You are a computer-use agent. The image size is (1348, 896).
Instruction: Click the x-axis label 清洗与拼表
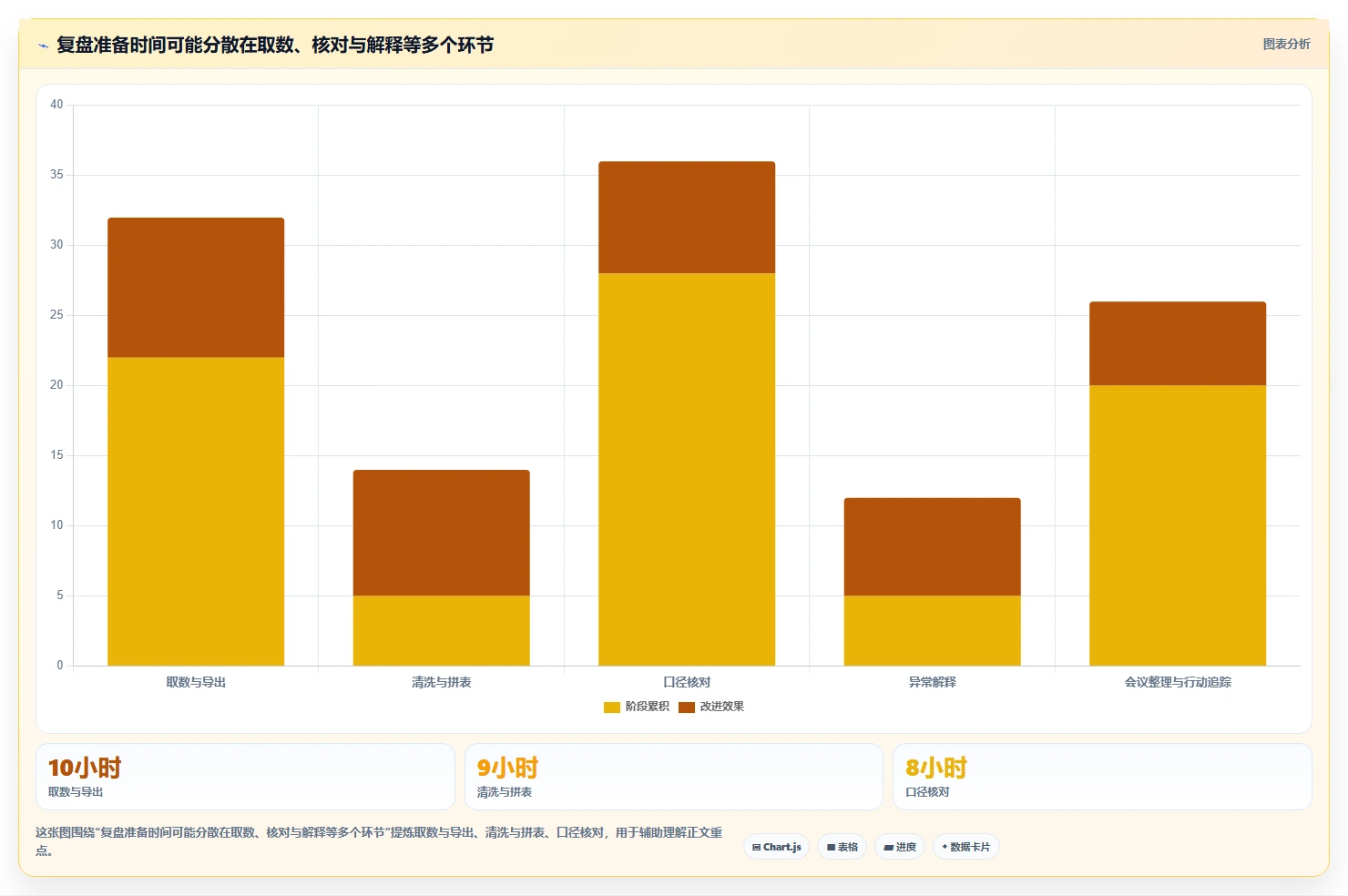[x=442, y=682]
